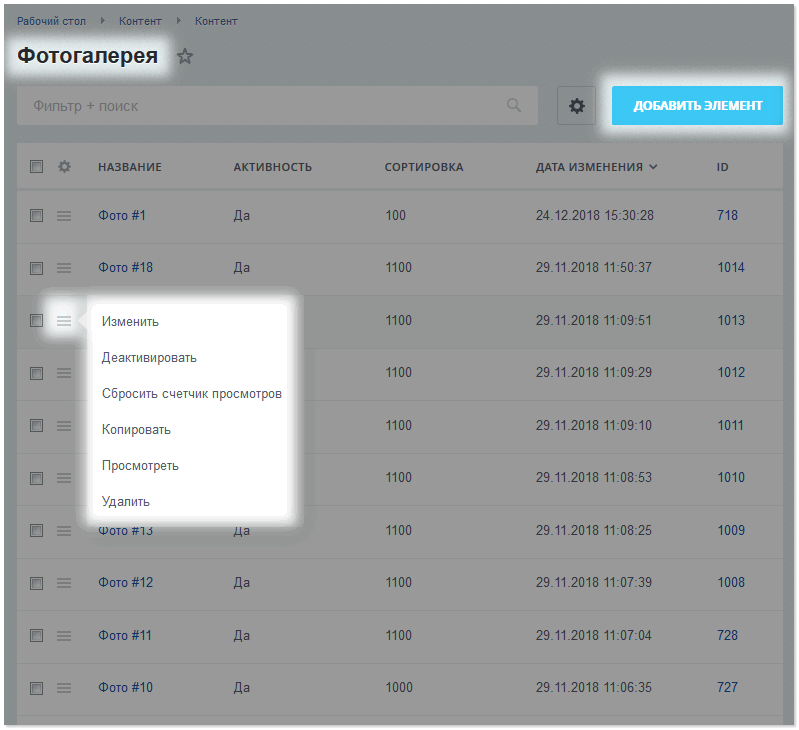Open actions menu icon for Фото #18
The height and width of the screenshot is (730, 799).
64,268
